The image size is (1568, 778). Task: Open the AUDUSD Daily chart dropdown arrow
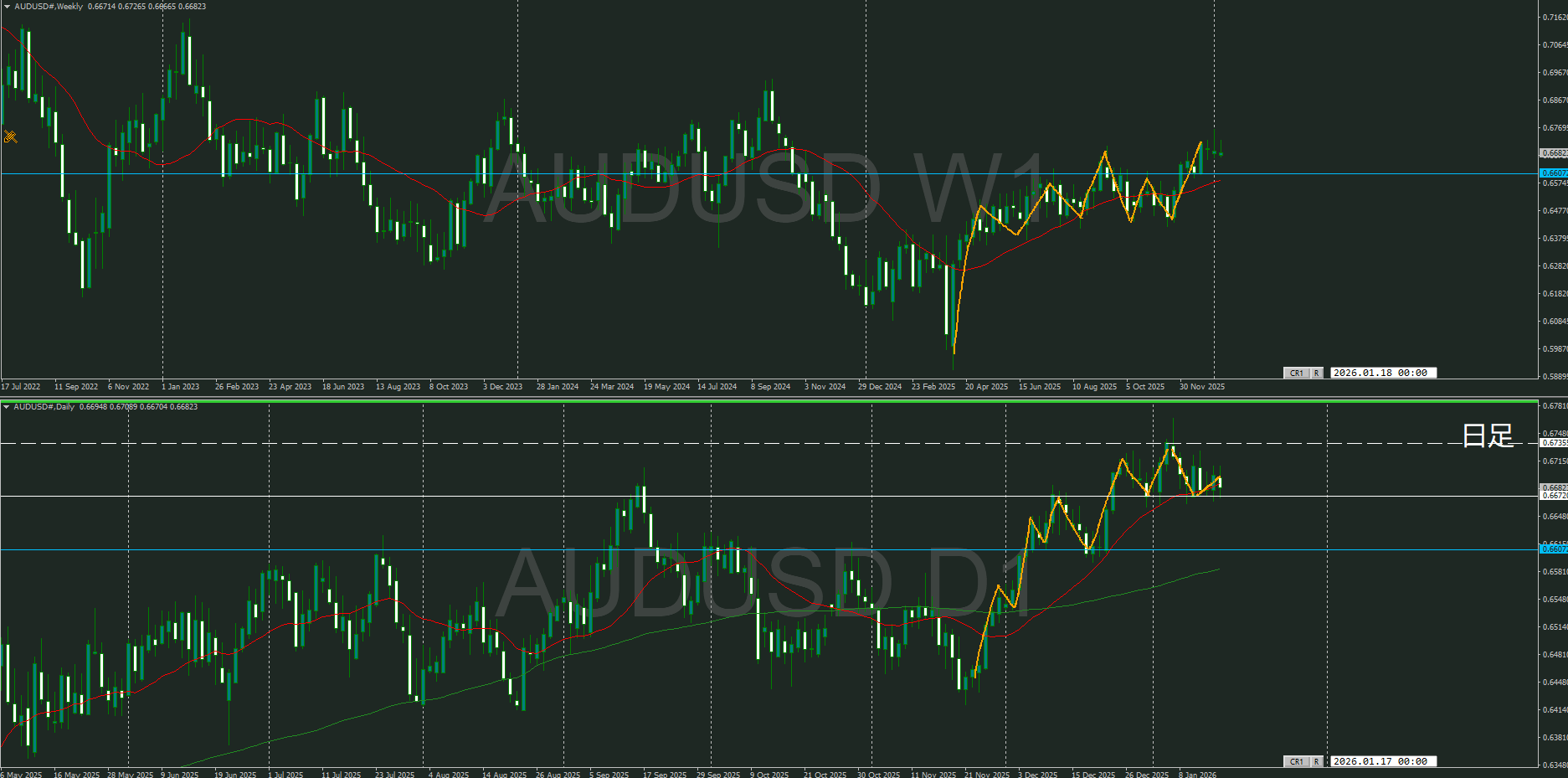pyautogui.click(x=7, y=407)
